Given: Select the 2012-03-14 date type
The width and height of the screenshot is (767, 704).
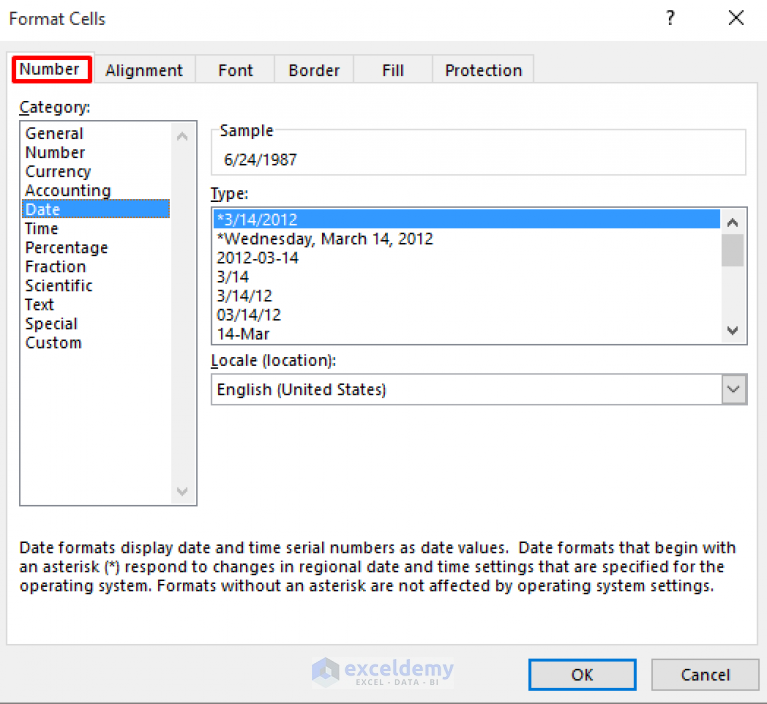Looking at the screenshot, I should click(467, 258).
